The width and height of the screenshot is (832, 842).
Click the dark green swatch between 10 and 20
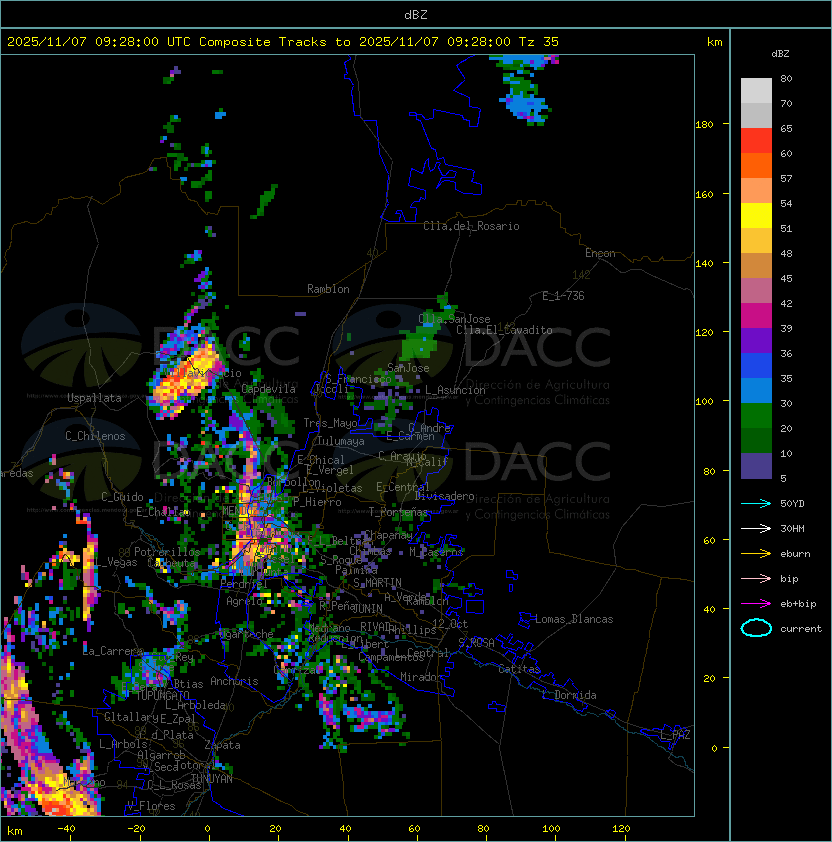(x=756, y=441)
